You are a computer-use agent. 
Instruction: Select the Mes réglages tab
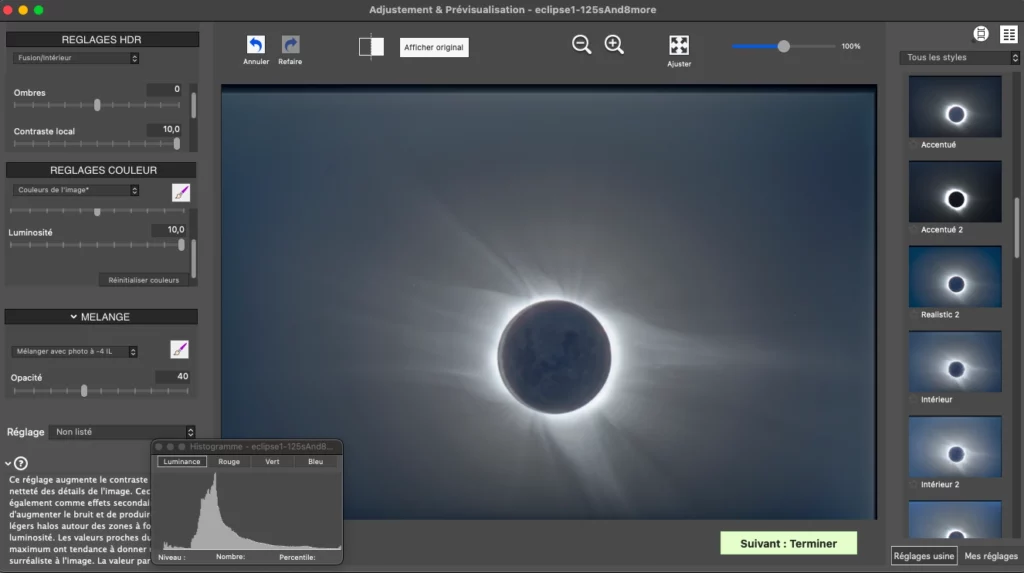coord(991,556)
